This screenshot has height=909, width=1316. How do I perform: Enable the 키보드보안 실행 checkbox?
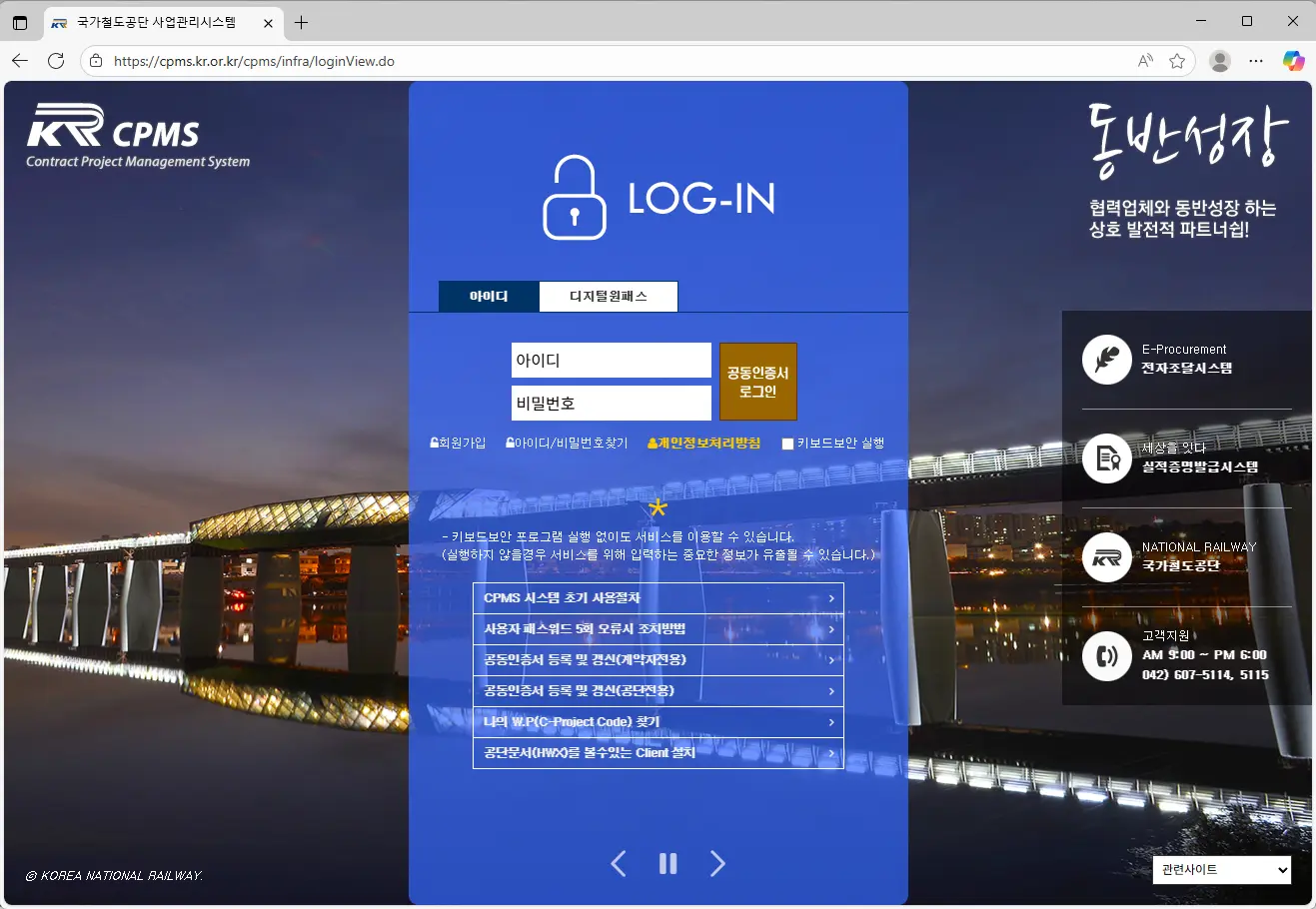pos(787,444)
